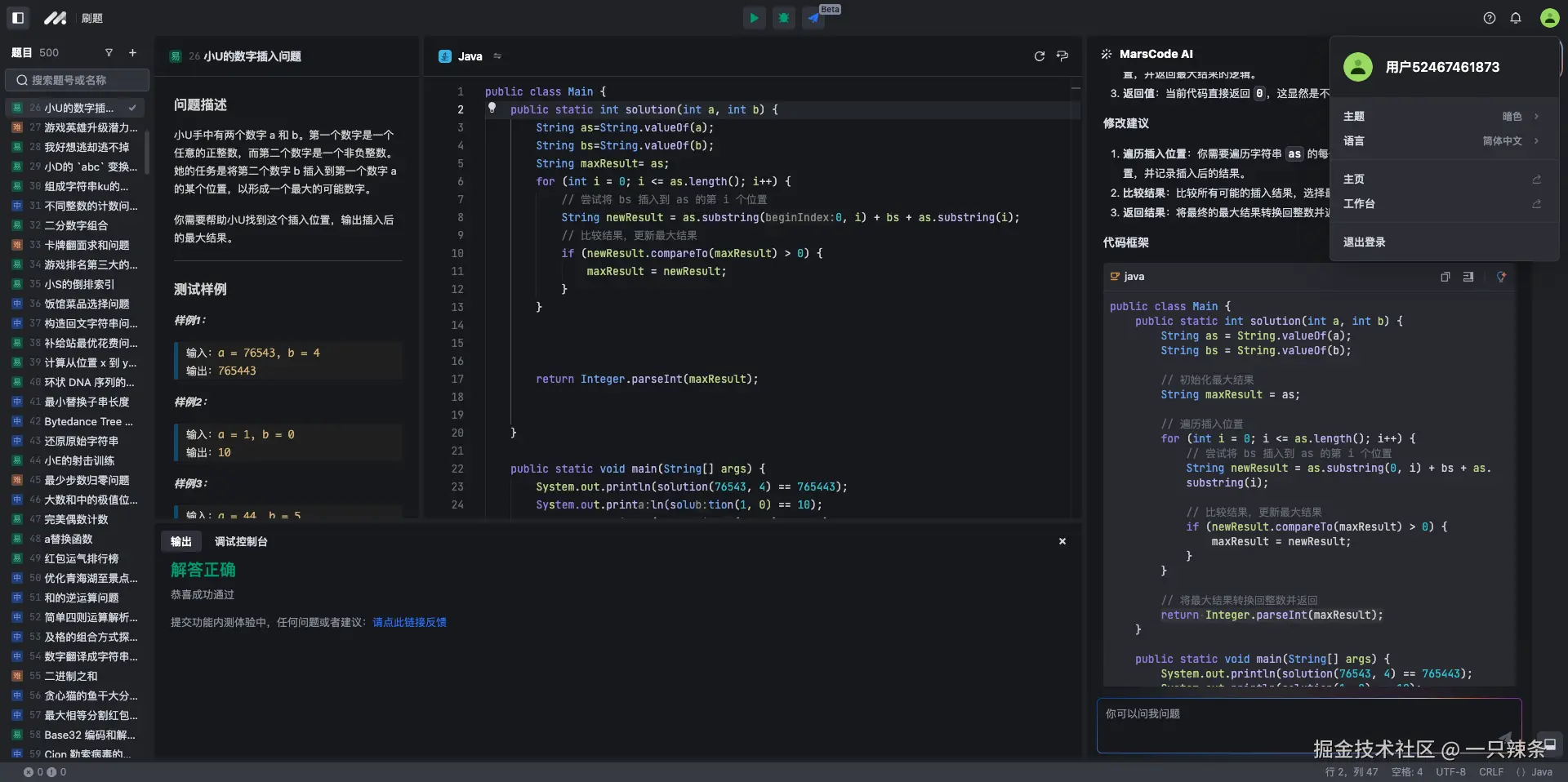Open the help question mark icon
Image resolution: width=1568 pixels, height=782 pixels.
point(1490,18)
